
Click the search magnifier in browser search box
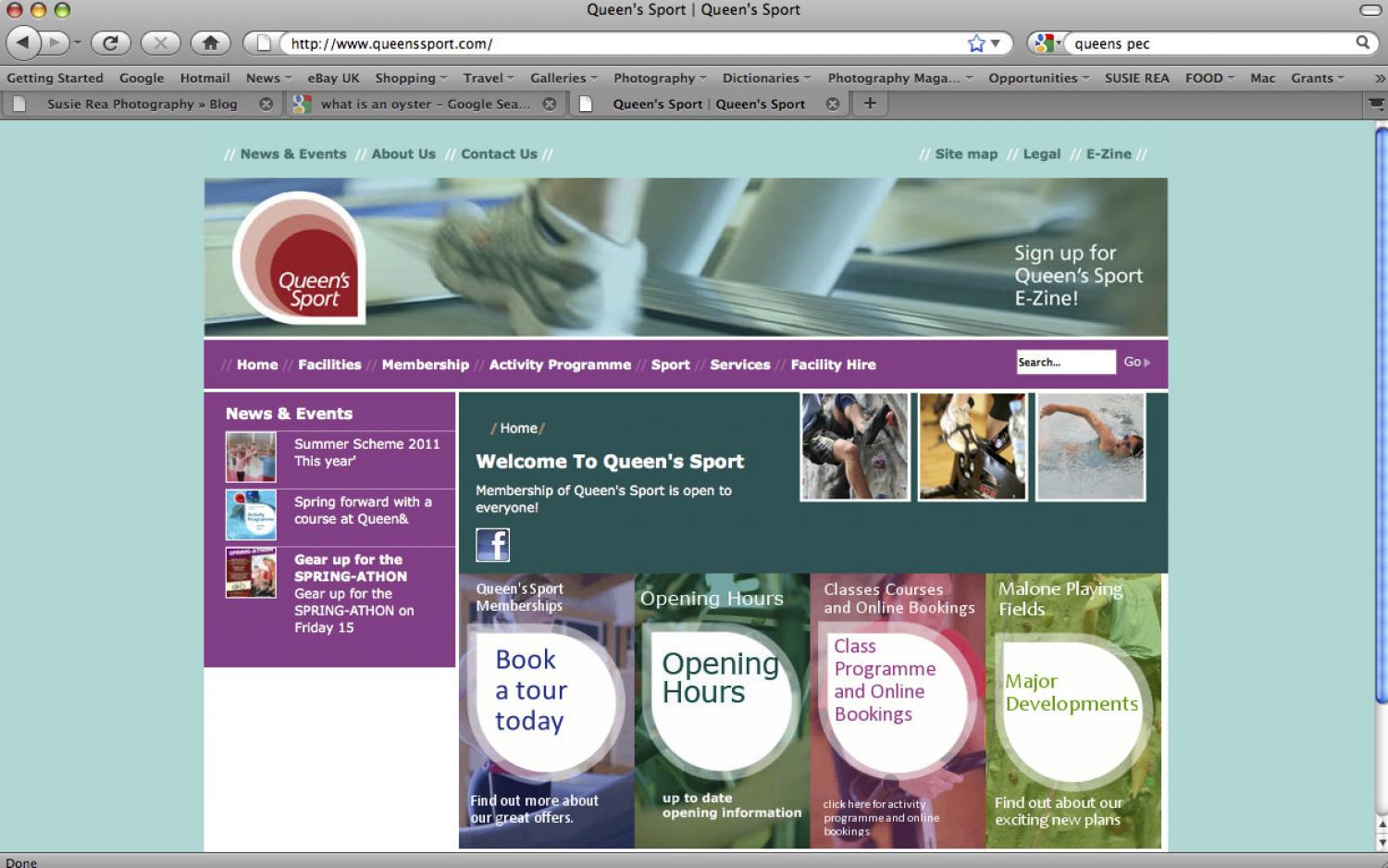point(1362,43)
